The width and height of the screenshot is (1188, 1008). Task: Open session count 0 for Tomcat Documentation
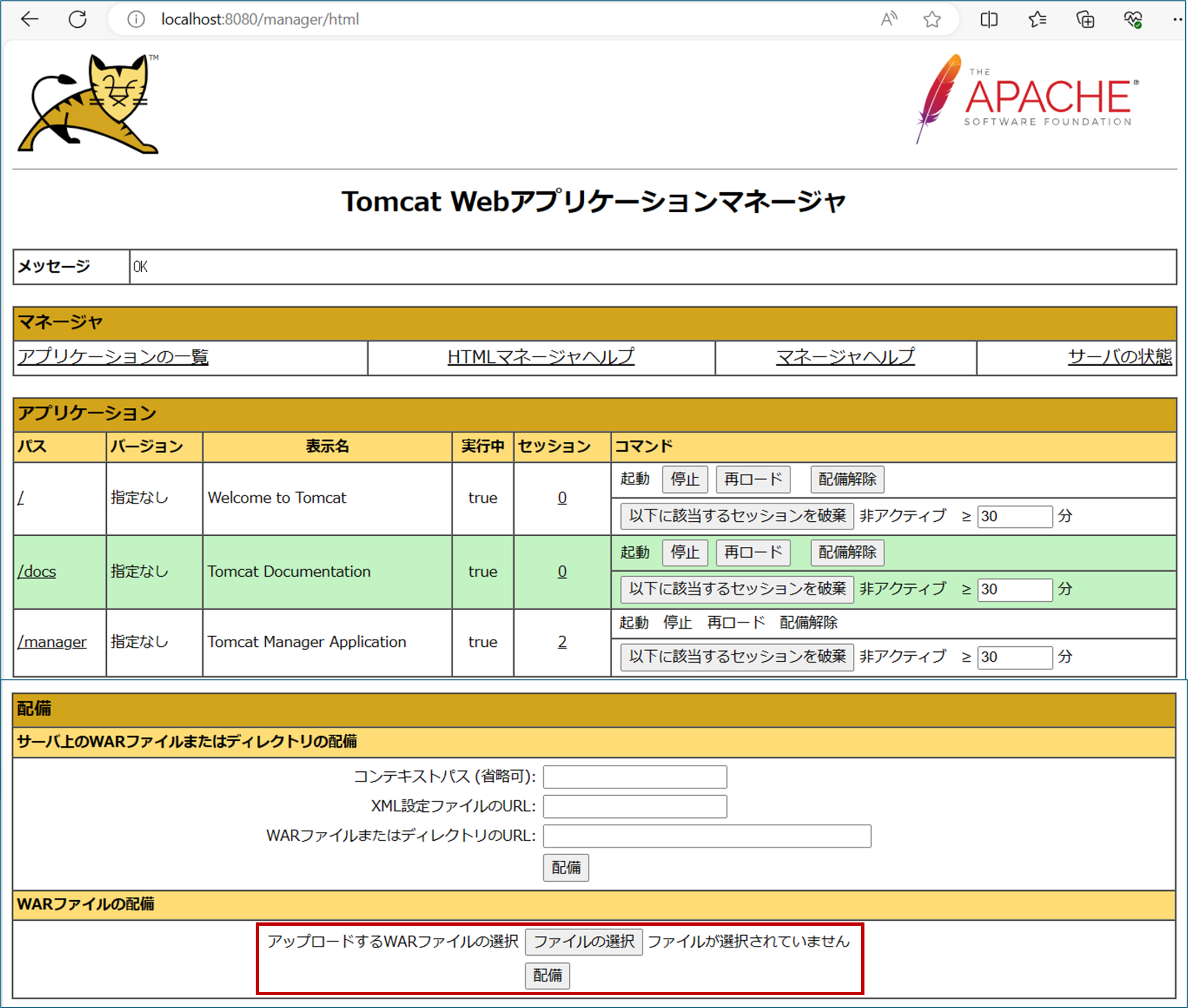click(x=562, y=571)
